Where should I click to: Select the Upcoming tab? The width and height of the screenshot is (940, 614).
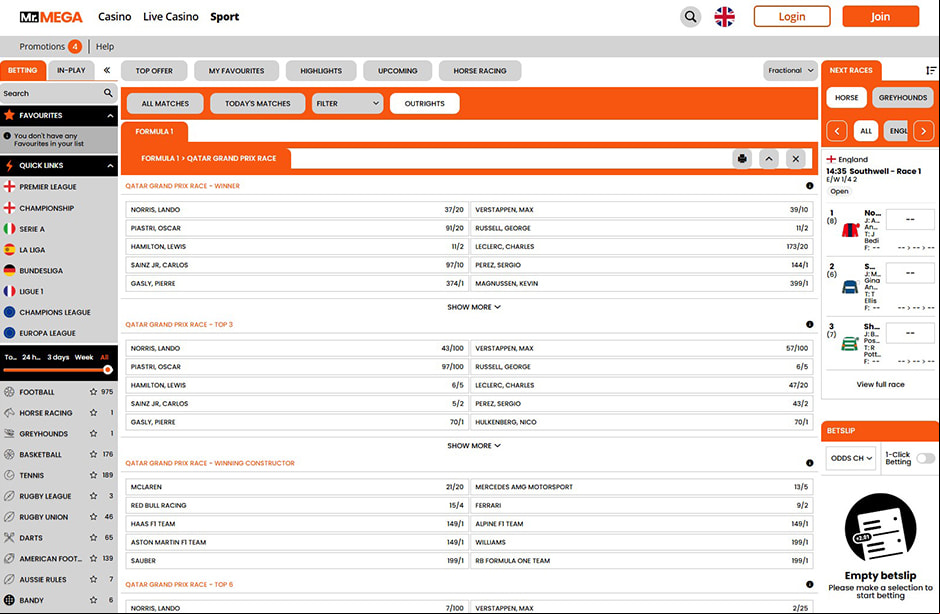[397, 71]
